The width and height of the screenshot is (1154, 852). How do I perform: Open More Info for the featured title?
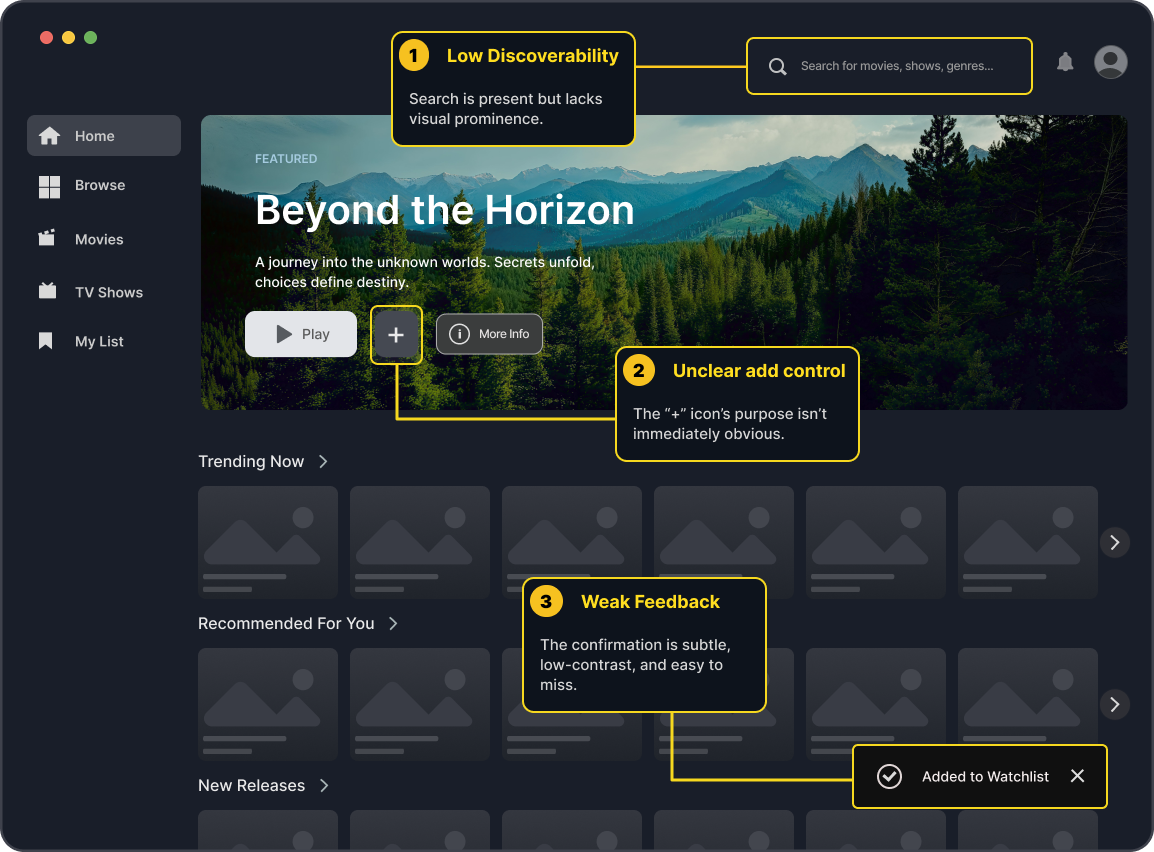click(x=489, y=334)
